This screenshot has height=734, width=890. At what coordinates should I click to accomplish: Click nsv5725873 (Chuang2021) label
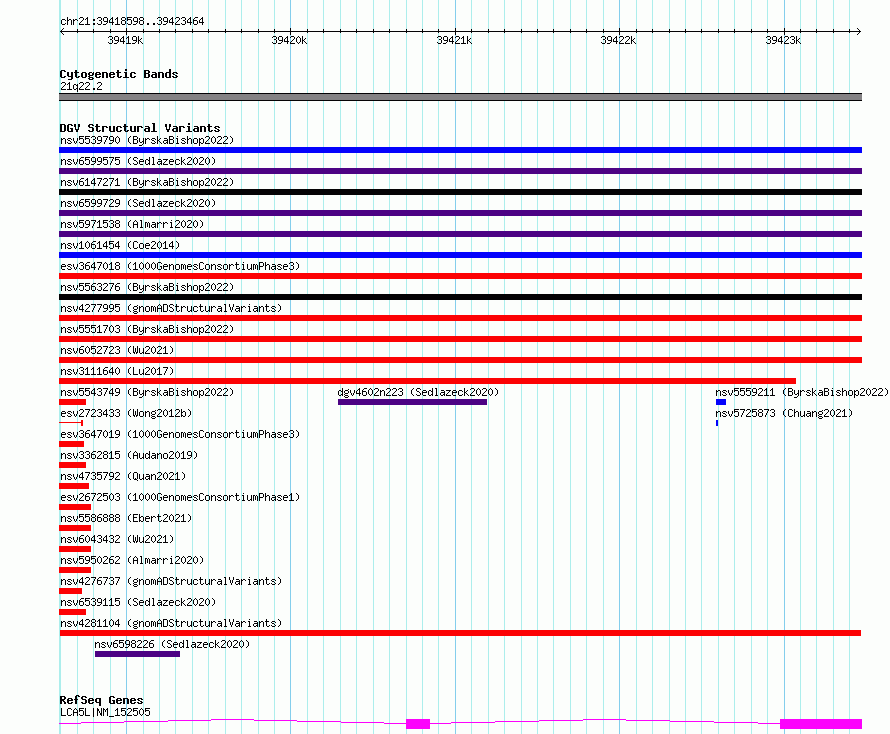coord(784,413)
